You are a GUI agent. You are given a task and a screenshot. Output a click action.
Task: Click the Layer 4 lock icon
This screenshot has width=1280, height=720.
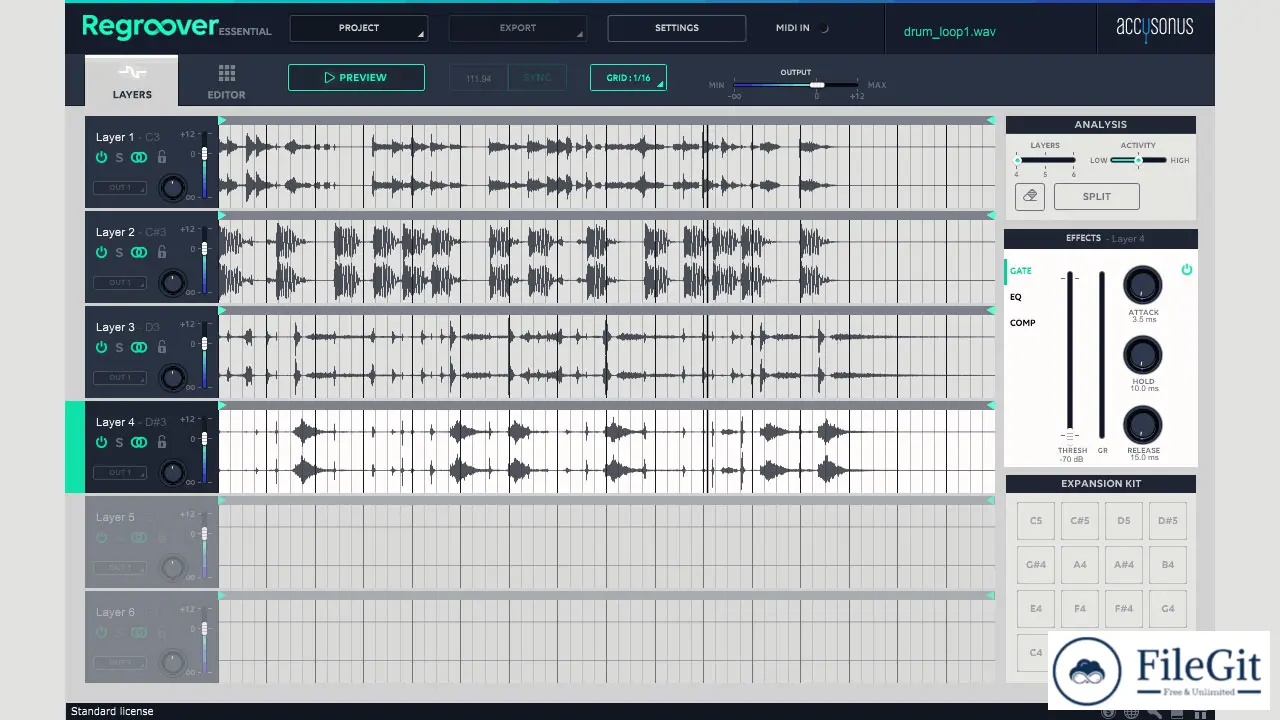click(x=162, y=442)
